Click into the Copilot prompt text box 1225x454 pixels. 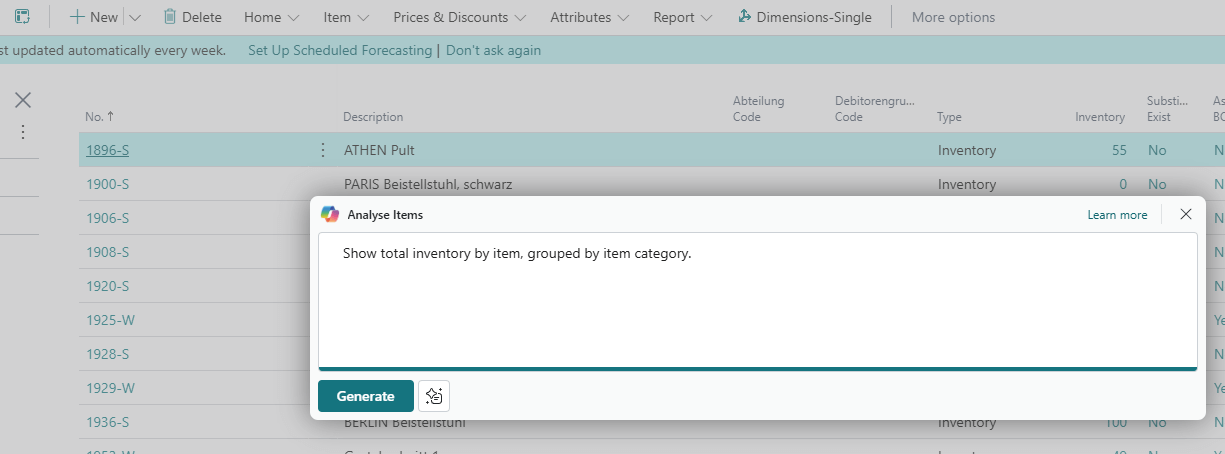pos(757,300)
